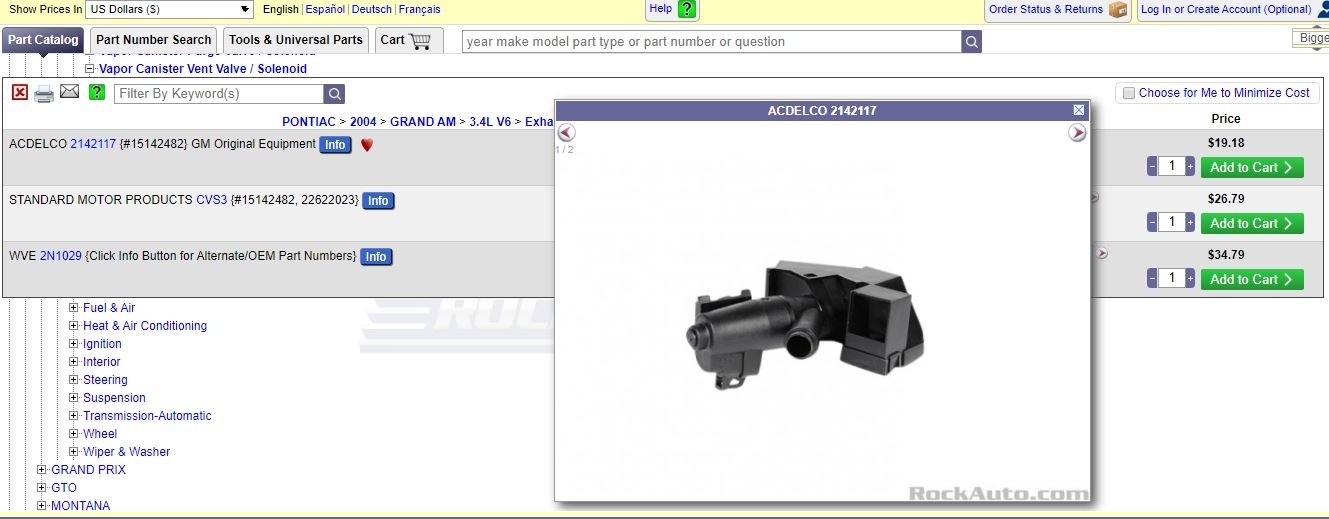
Task: Open Info for STANDARD MOTOR PRODUCTS CVS3
Action: tap(378, 201)
